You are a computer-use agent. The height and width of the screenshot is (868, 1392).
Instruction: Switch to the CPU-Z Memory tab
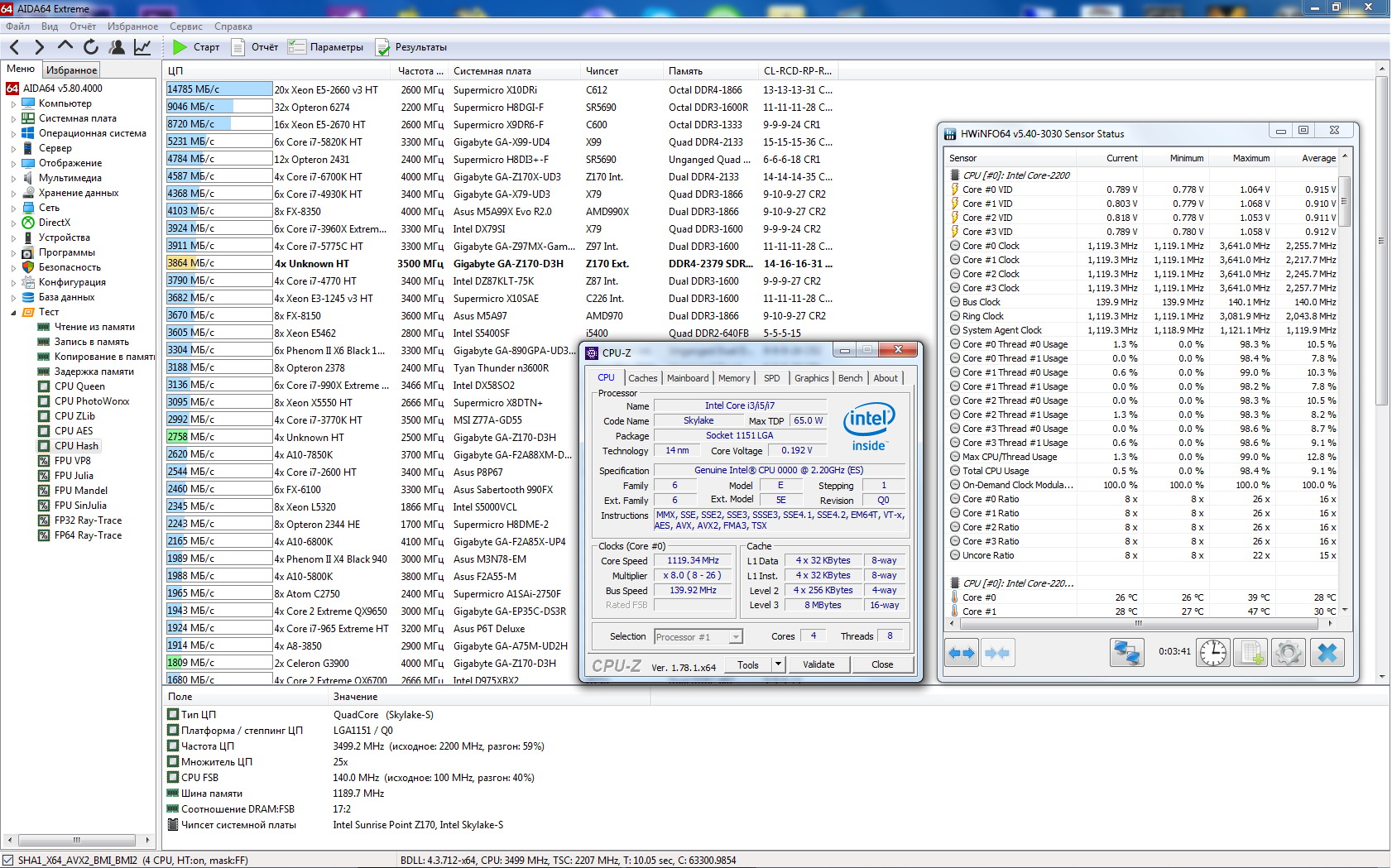tap(734, 378)
